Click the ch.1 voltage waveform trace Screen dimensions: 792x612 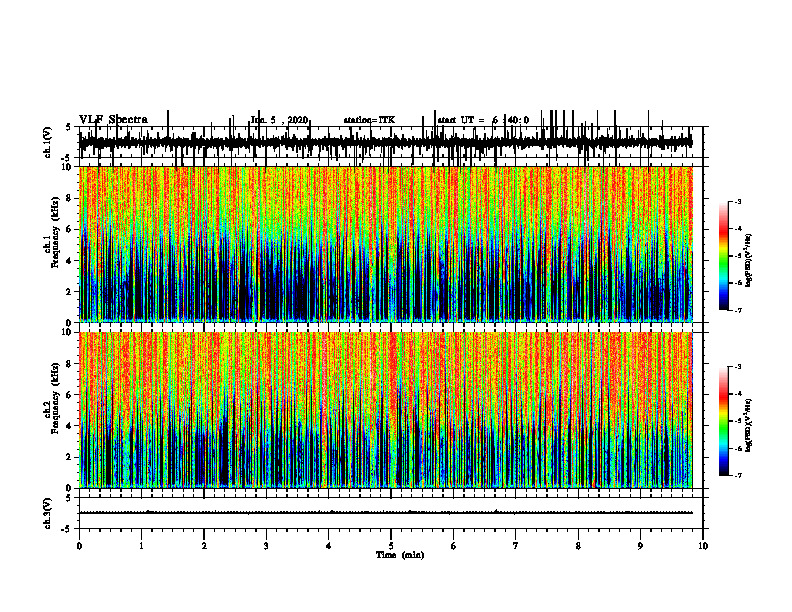click(385, 142)
